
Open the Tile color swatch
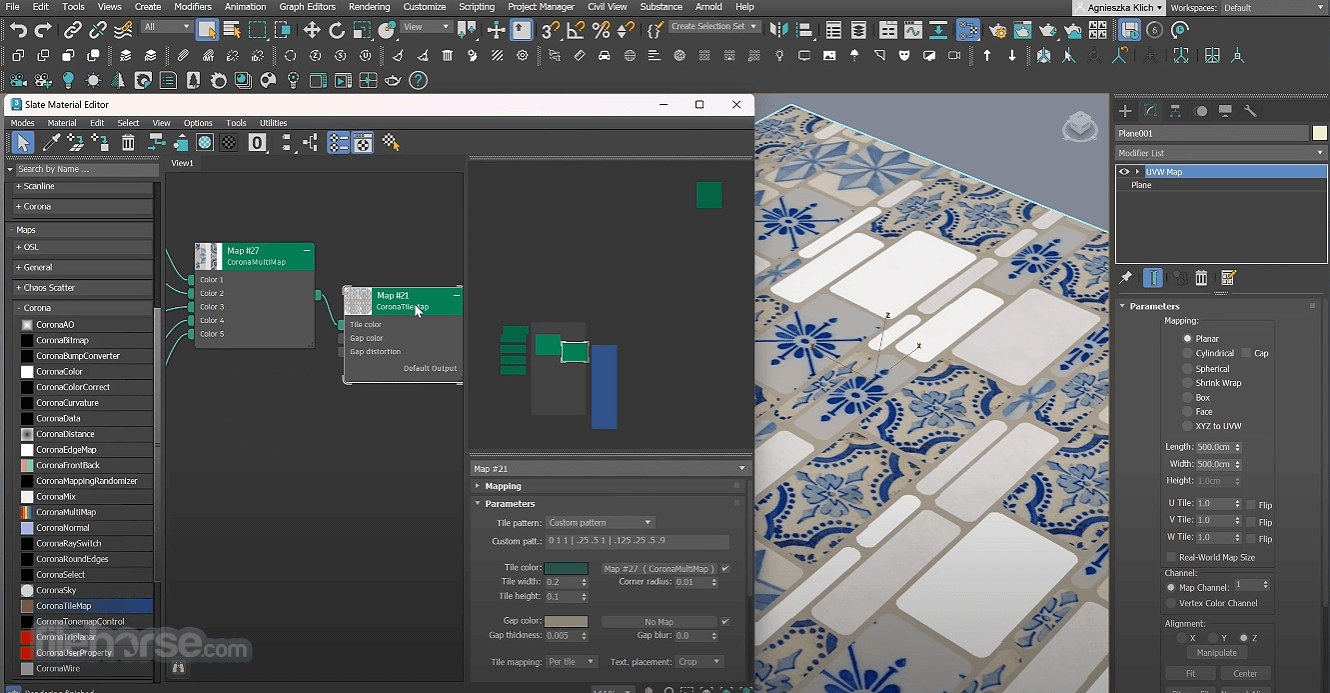click(566, 568)
